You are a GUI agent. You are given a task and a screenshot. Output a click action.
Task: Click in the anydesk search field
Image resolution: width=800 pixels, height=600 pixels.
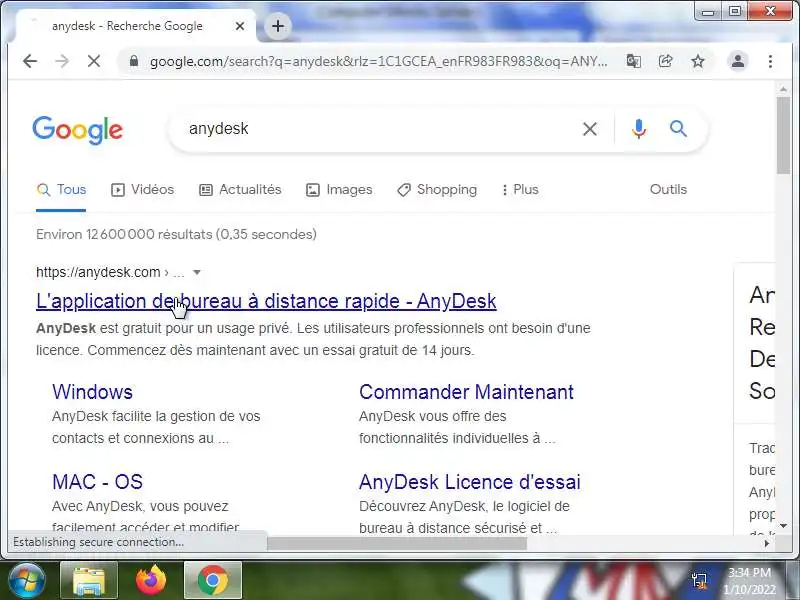pyautogui.click(x=378, y=129)
